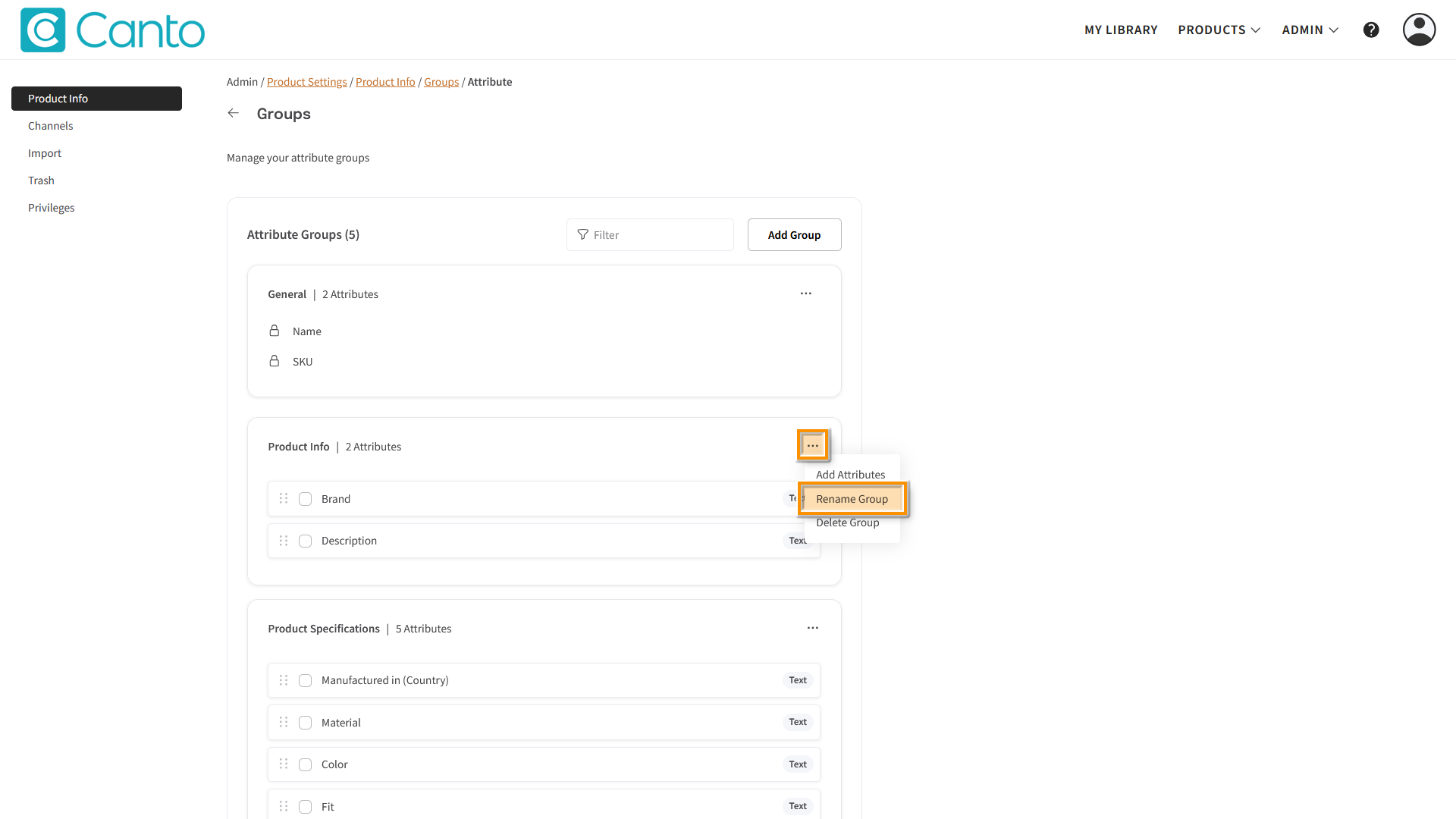Click the Canto logo
1456x819 pixels.
(x=112, y=30)
